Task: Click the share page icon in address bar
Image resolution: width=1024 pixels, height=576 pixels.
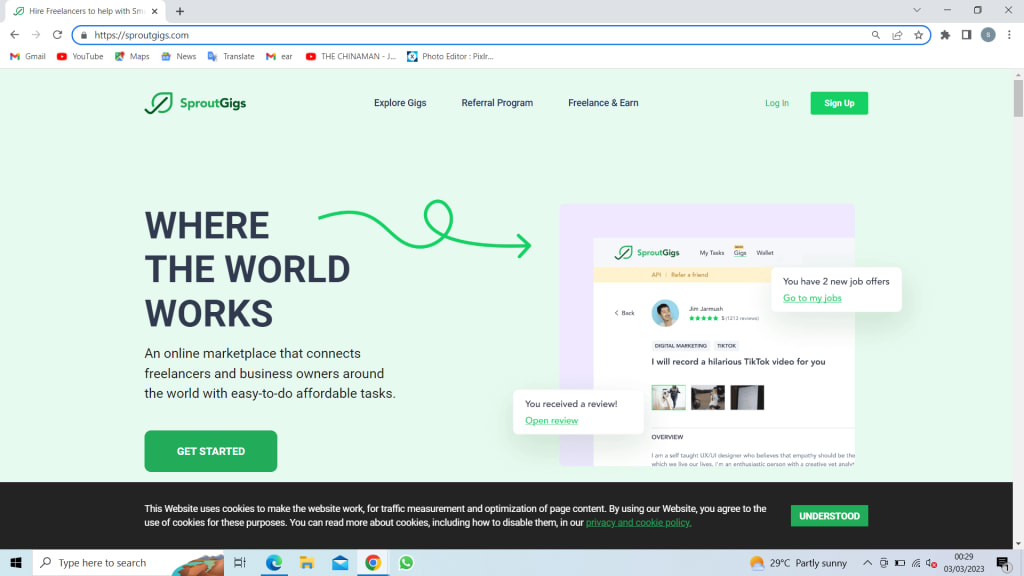Action: (x=897, y=35)
